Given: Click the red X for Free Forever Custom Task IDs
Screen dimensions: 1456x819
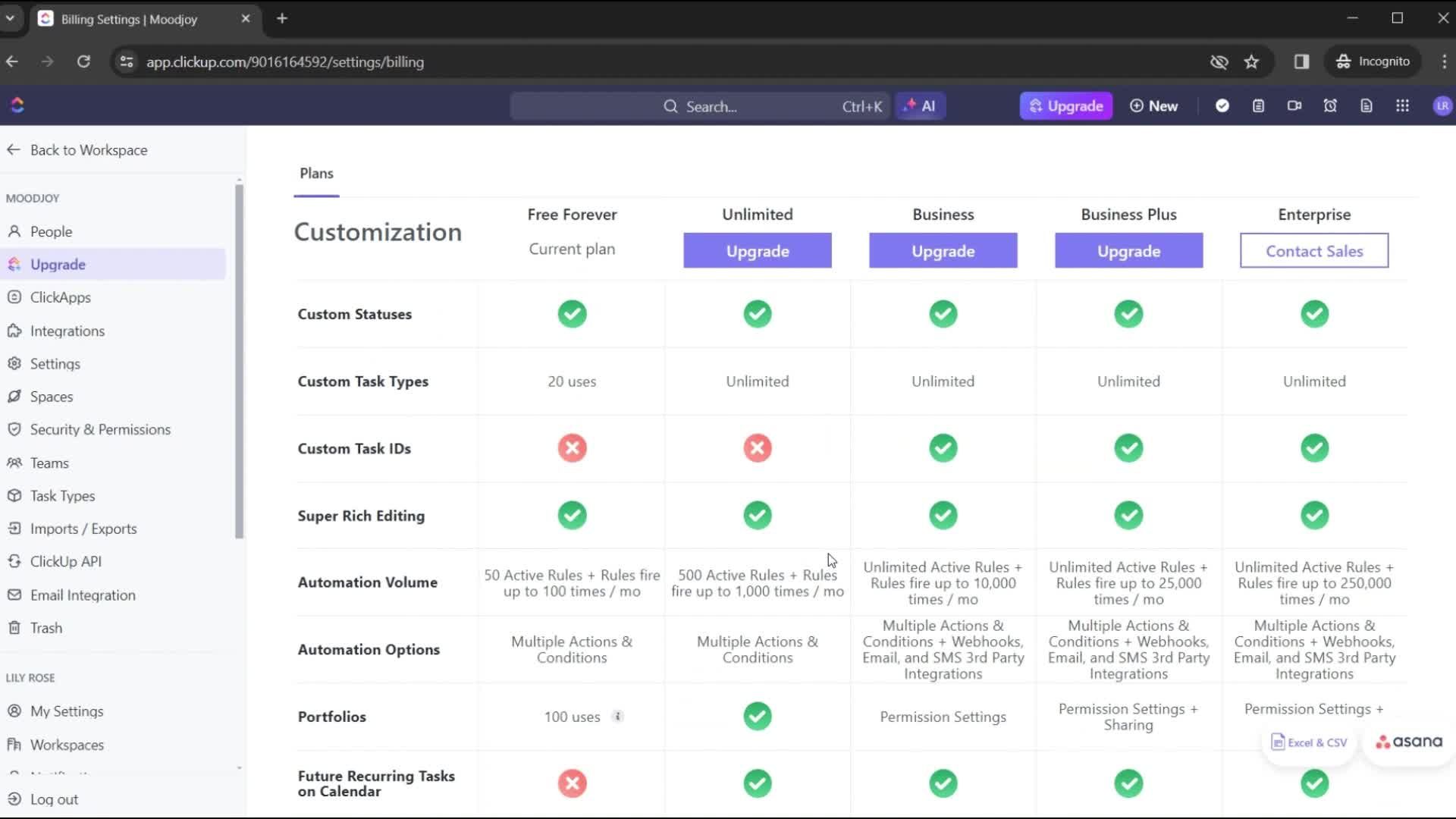Looking at the screenshot, I should (x=572, y=448).
